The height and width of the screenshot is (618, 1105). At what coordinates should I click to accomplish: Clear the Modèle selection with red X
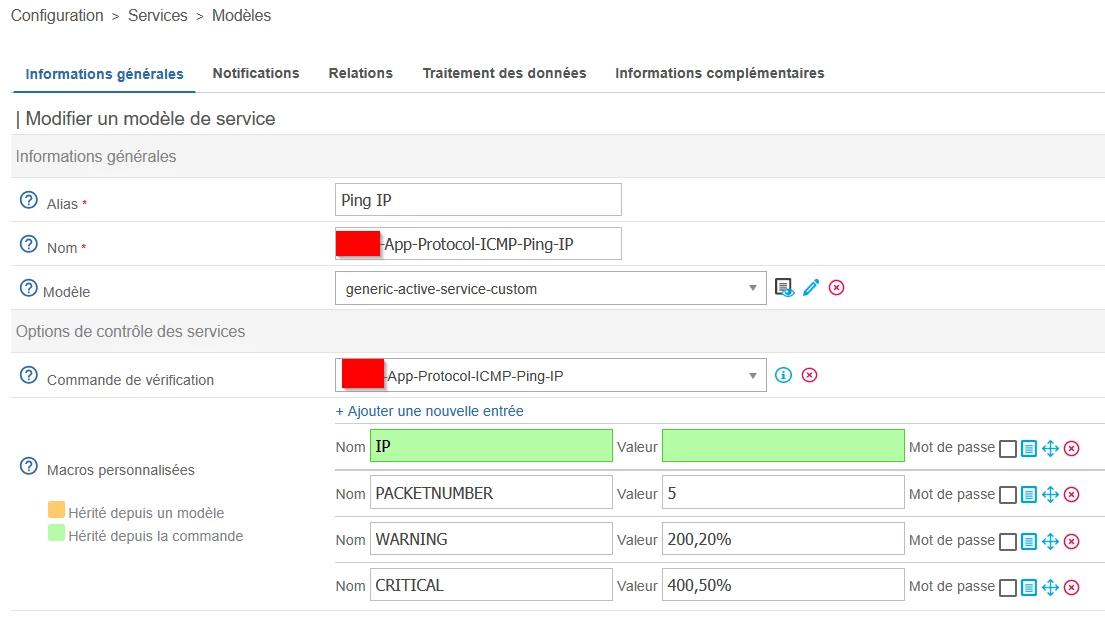[837, 288]
